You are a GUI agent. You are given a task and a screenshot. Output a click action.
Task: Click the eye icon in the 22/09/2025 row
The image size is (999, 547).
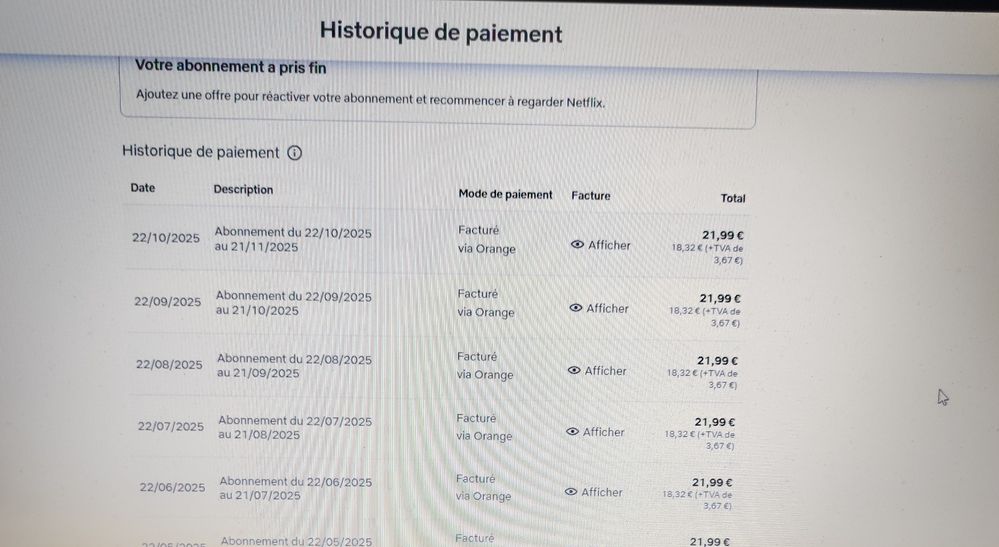coord(575,308)
